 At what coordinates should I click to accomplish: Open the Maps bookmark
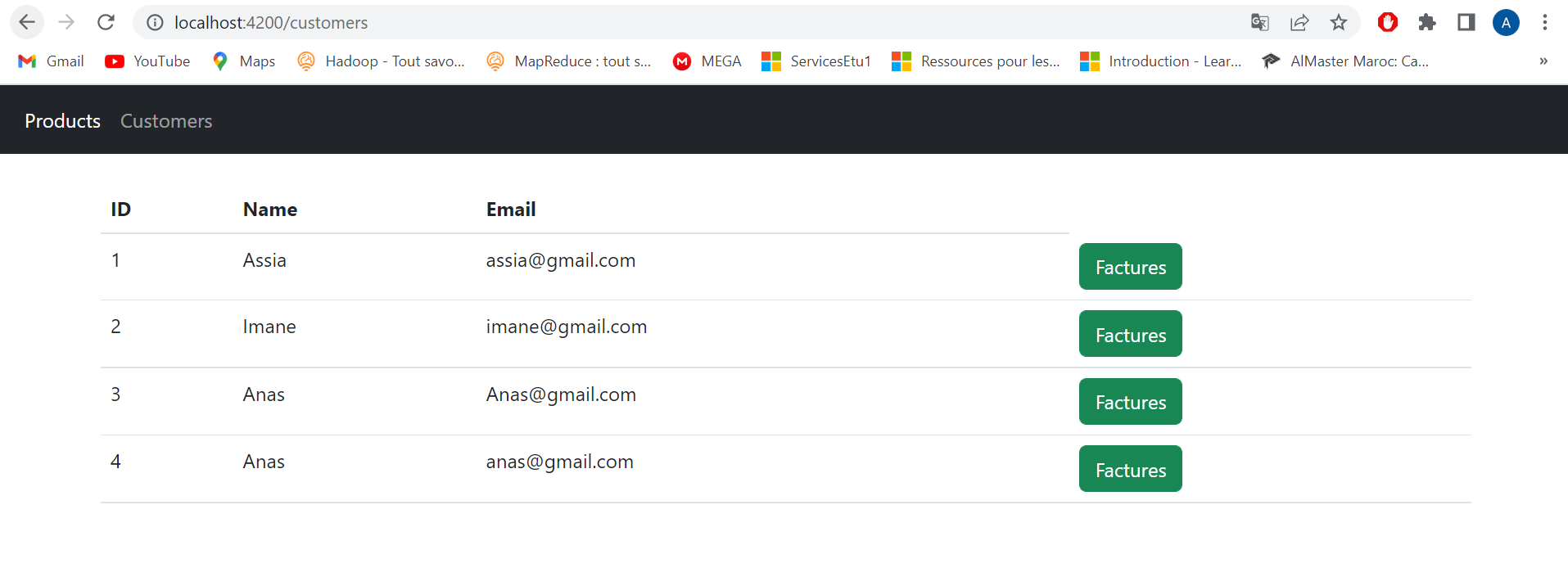coord(243,61)
